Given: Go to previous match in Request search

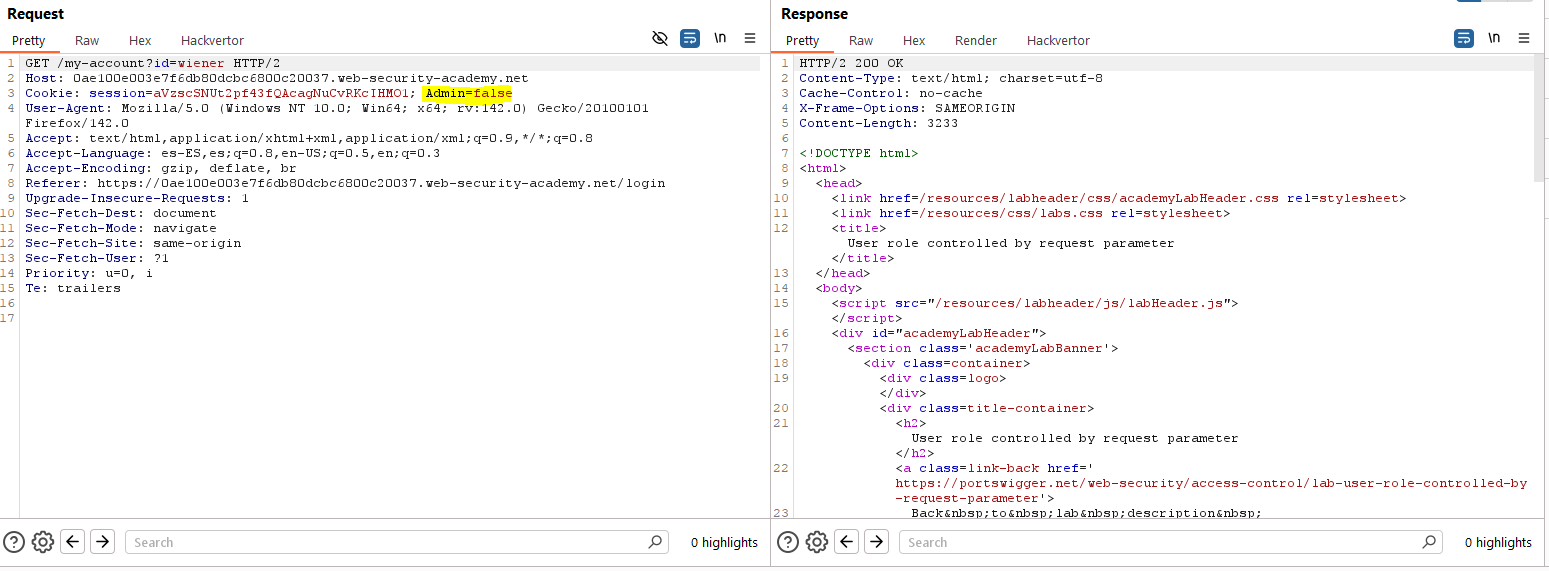Looking at the screenshot, I should pyautogui.click(x=72, y=542).
